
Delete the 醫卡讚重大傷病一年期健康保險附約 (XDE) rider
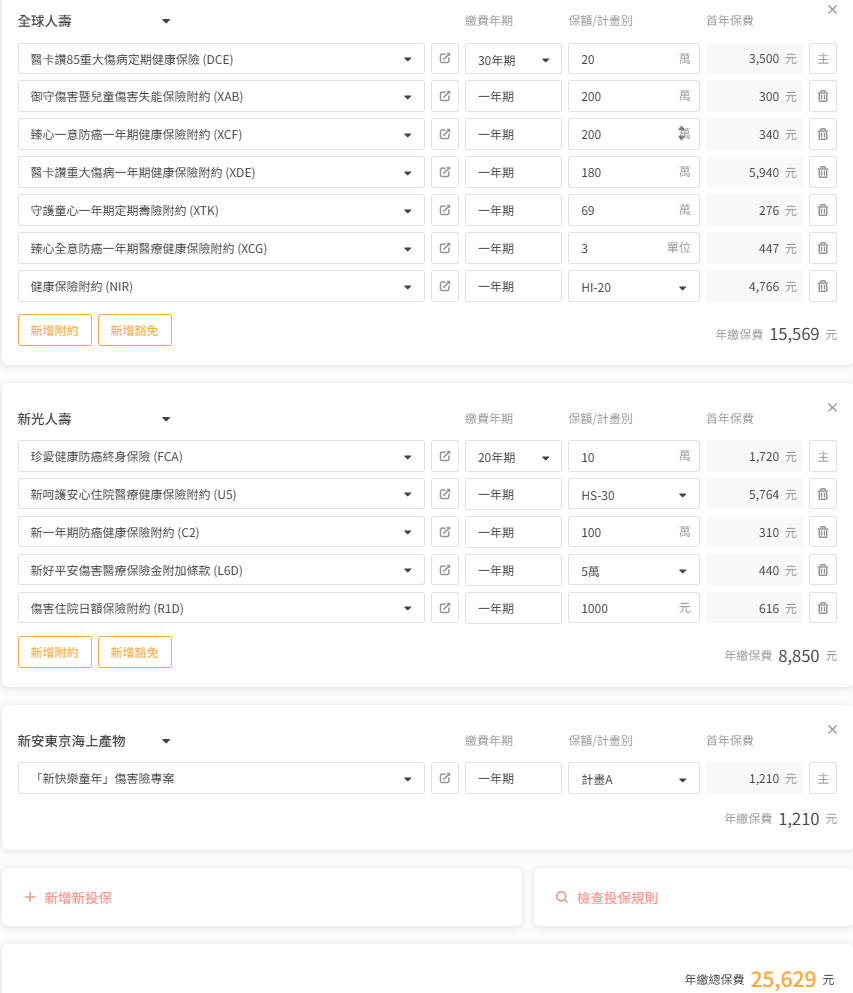pyautogui.click(x=823, y=172)
